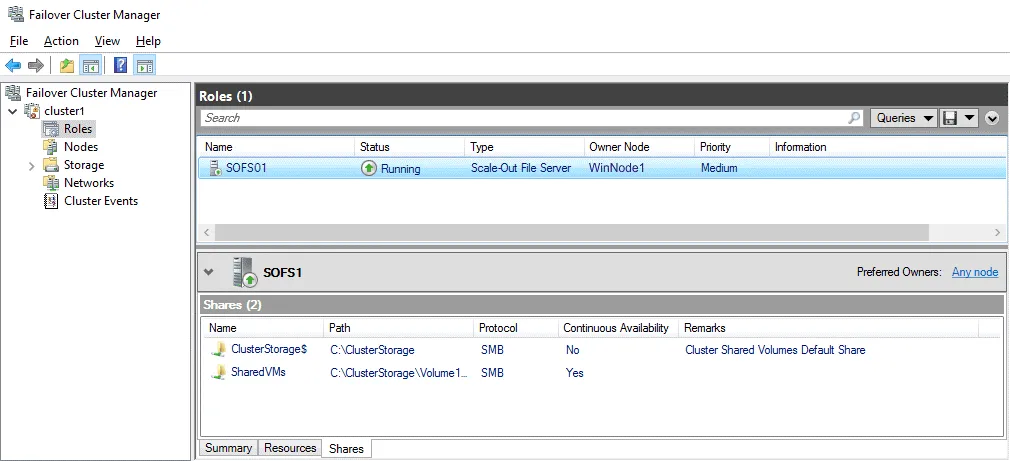Switch to the Summary tab

point(228,448)
